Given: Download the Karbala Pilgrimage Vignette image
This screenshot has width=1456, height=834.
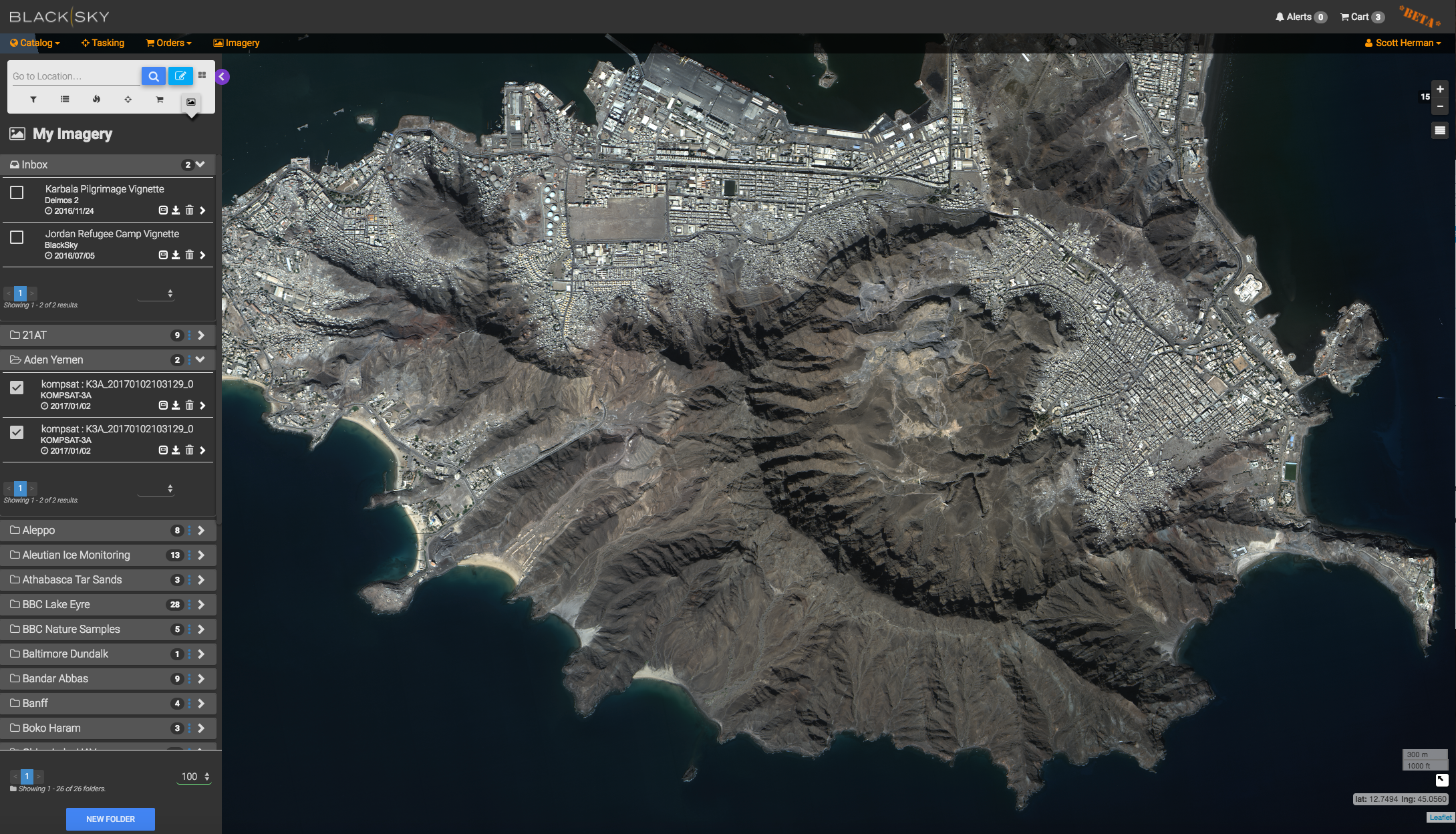Looking at the screenshot, I should click(x=176, y=211).
